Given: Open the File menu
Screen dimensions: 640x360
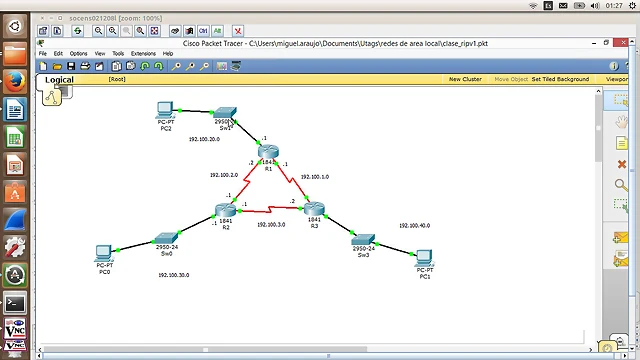Looking at the screenshot, I should 42,53.
